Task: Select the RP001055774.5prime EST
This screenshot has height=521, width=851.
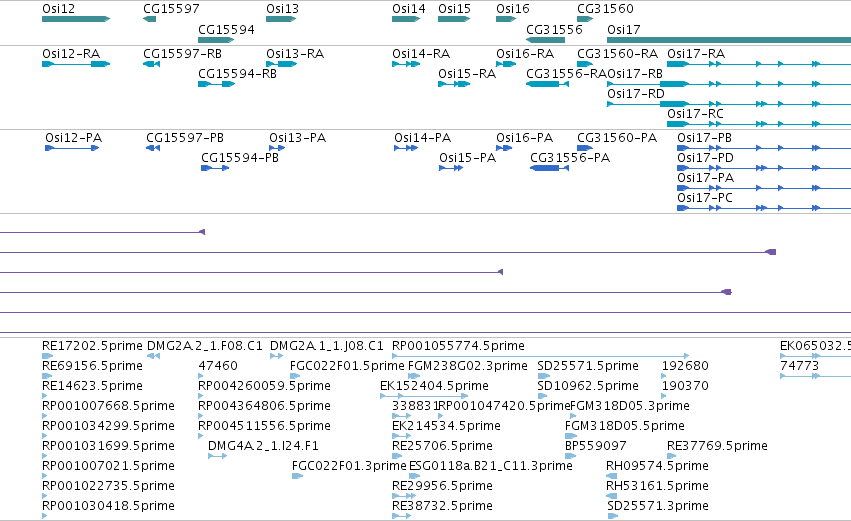Action: 541,356
